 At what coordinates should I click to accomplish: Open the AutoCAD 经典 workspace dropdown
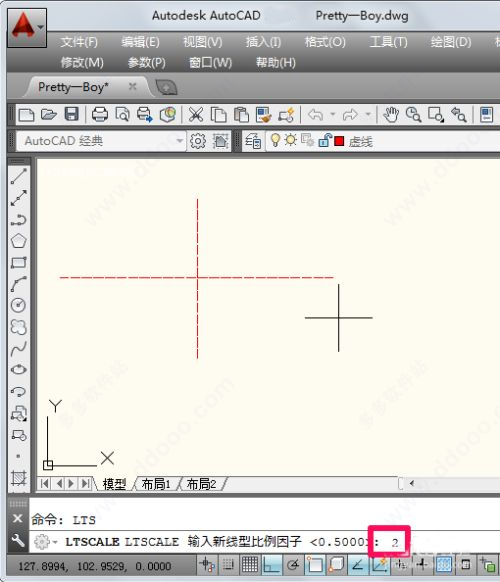101,141
